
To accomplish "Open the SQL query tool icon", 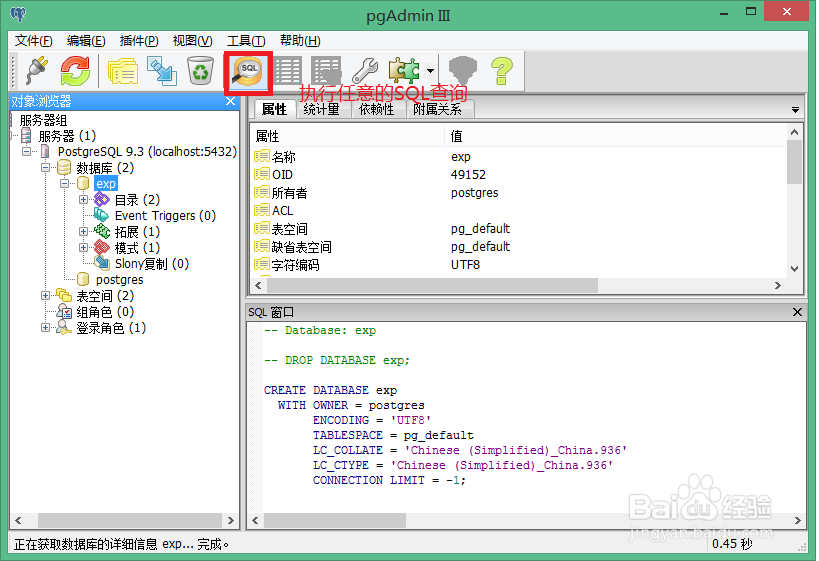I will pos(248,72).
